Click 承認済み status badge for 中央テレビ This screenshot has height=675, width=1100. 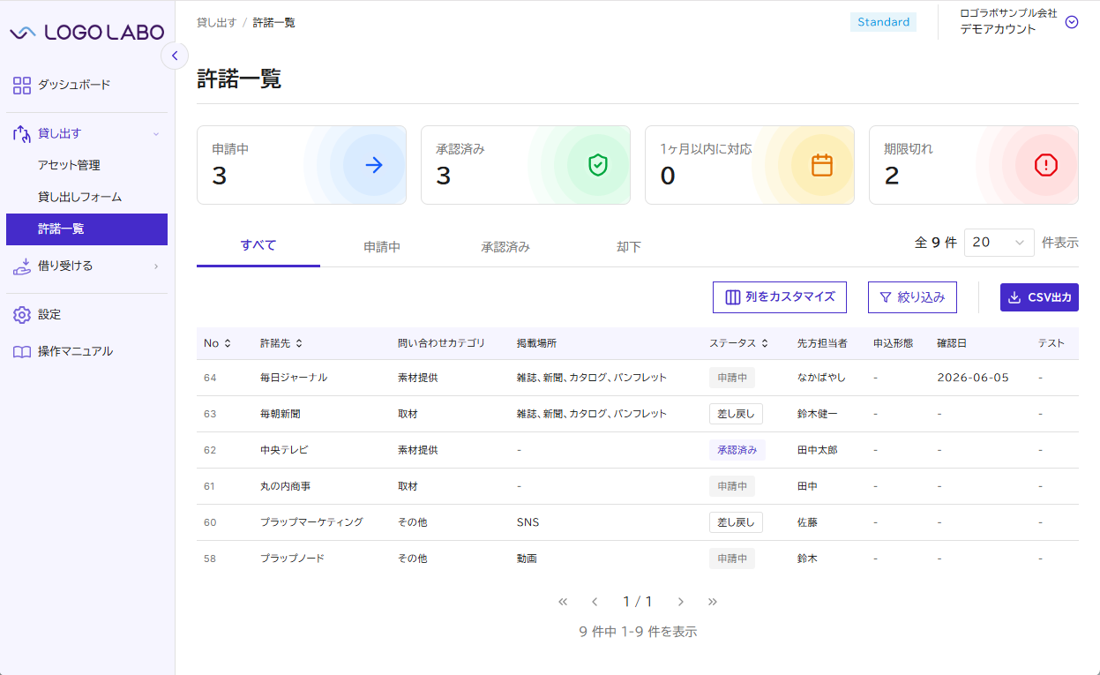[737, 450]
